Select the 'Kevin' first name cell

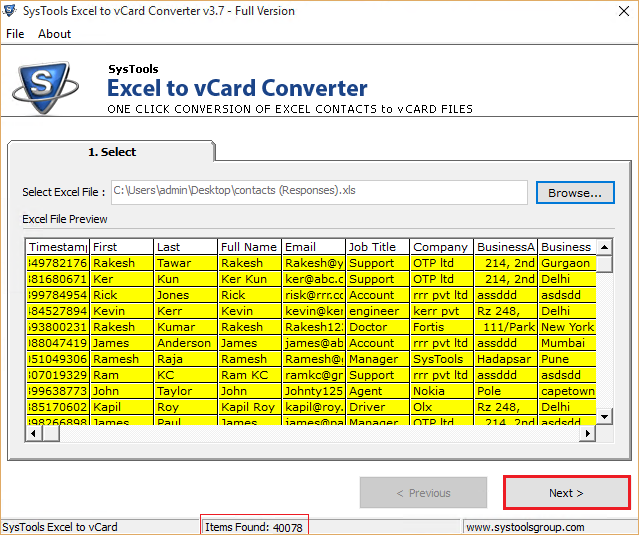121,311
